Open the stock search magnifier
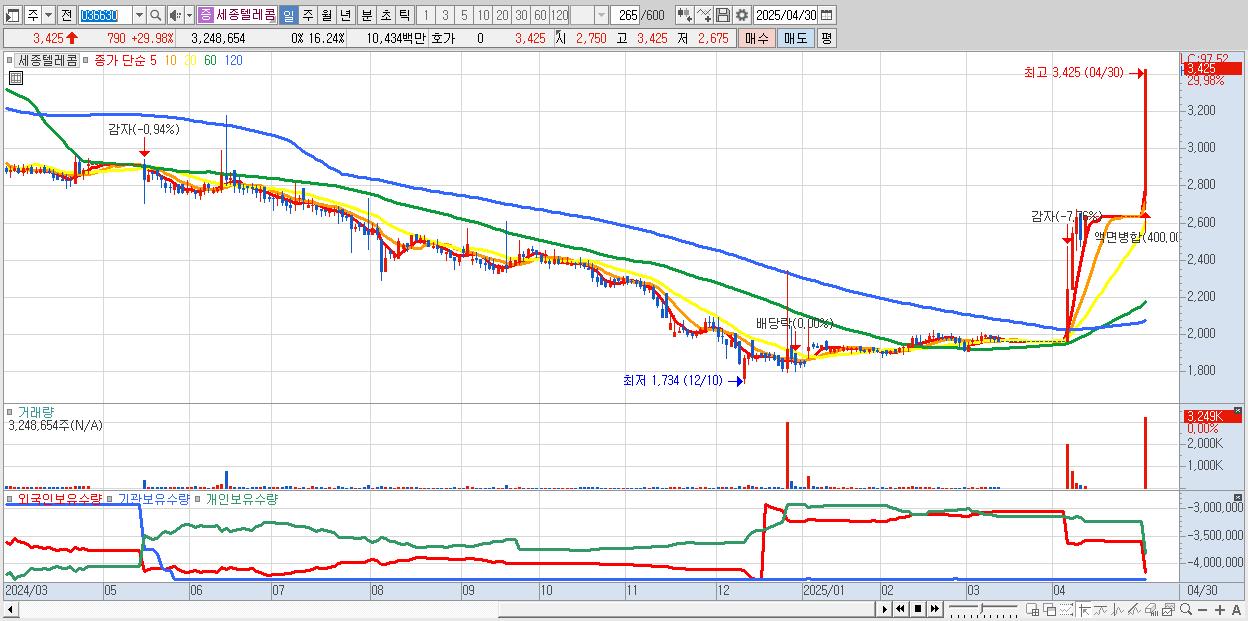The image size is (1248, 621). pyautogui.click(x=156, y=15)
